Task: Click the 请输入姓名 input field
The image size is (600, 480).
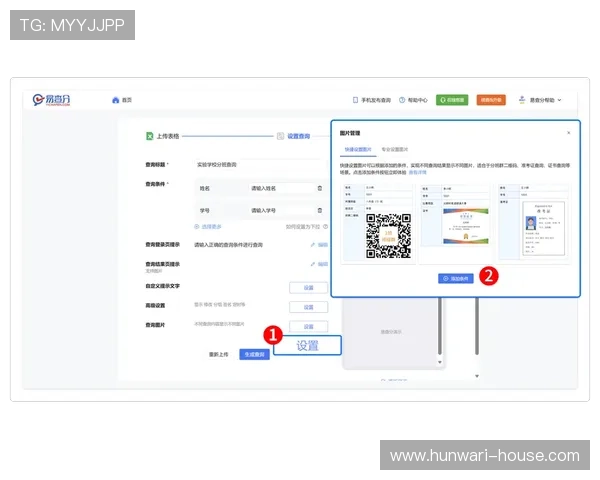Action: point(281,188)
